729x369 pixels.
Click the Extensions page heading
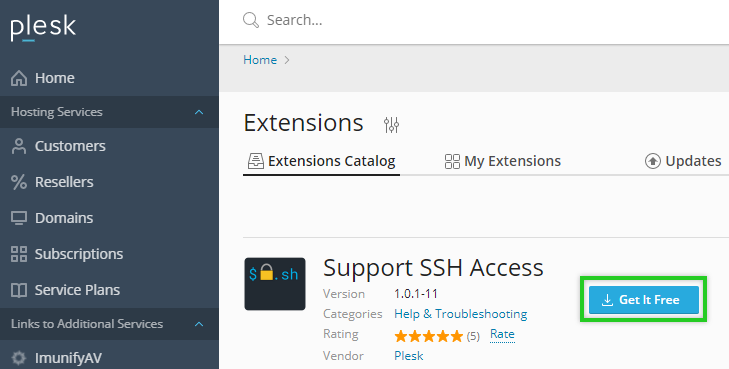coord(303,123)
